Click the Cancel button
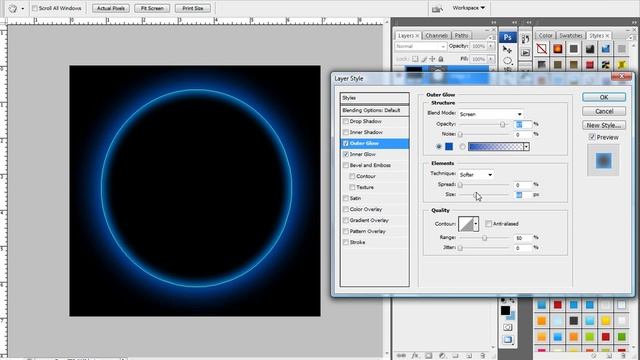 tap(604, 111)
